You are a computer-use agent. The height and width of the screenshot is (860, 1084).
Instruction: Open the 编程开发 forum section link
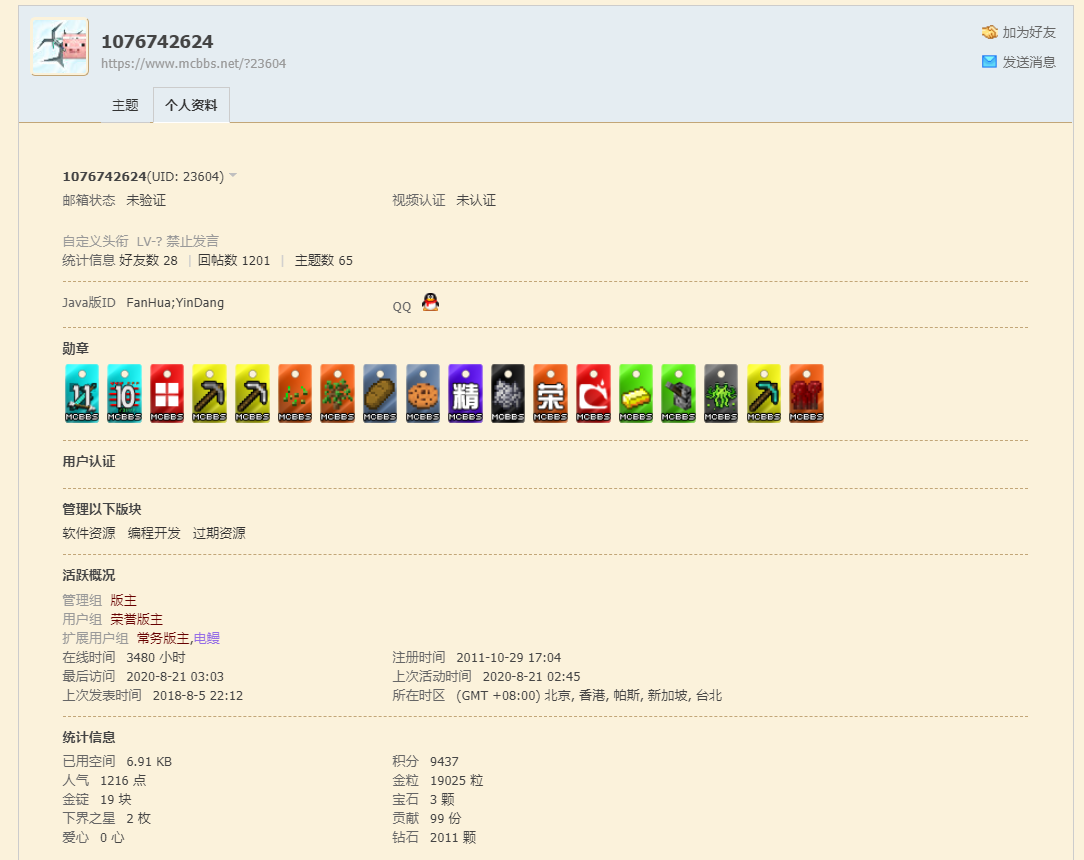point(154,533)
